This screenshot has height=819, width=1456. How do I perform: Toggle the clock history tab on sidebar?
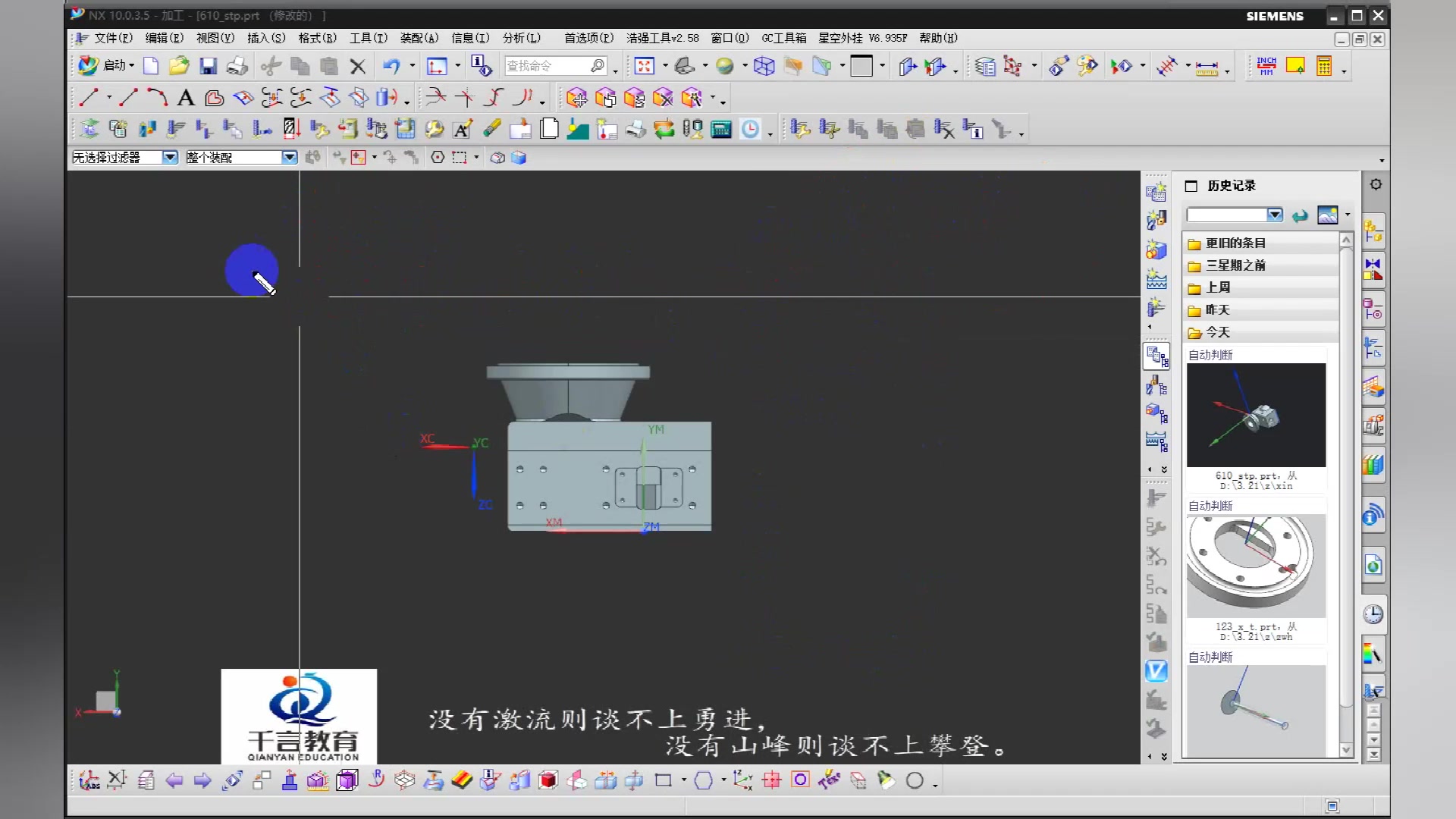[x=1373, y=615]
